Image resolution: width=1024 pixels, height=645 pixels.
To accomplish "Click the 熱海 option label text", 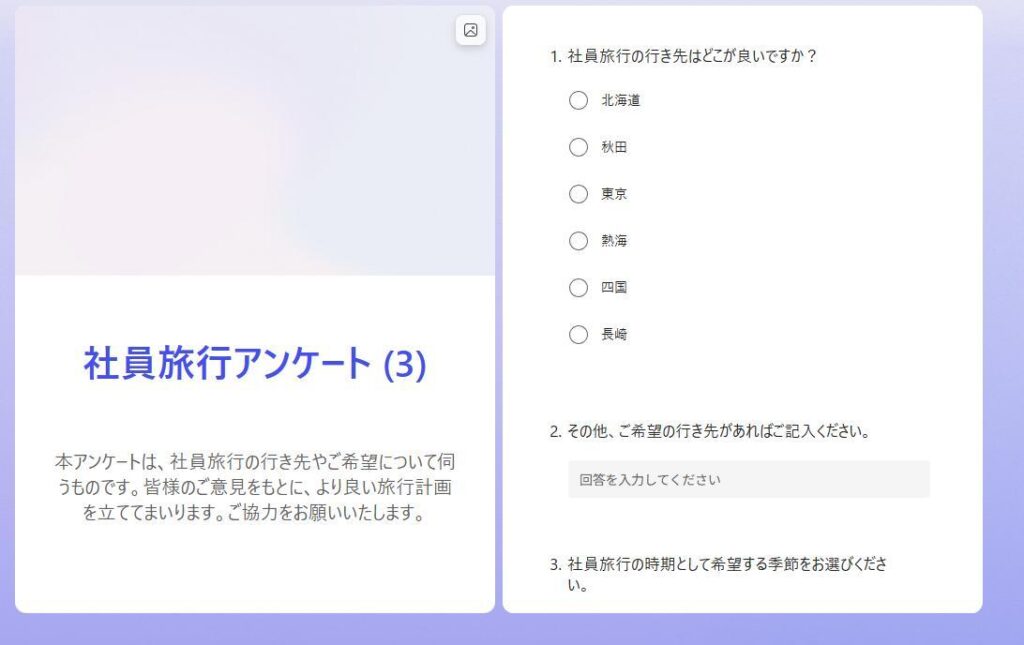I will (613, 241).
